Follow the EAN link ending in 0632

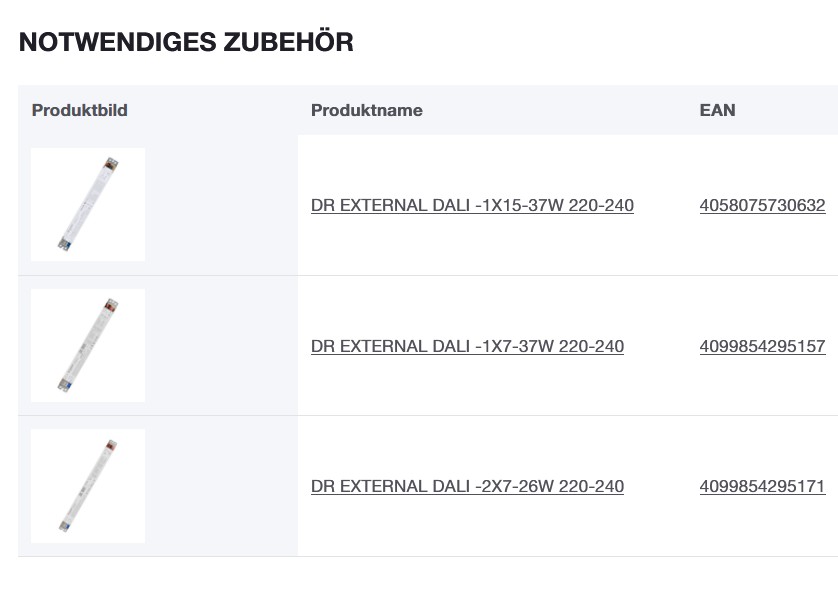pos(762,206)
